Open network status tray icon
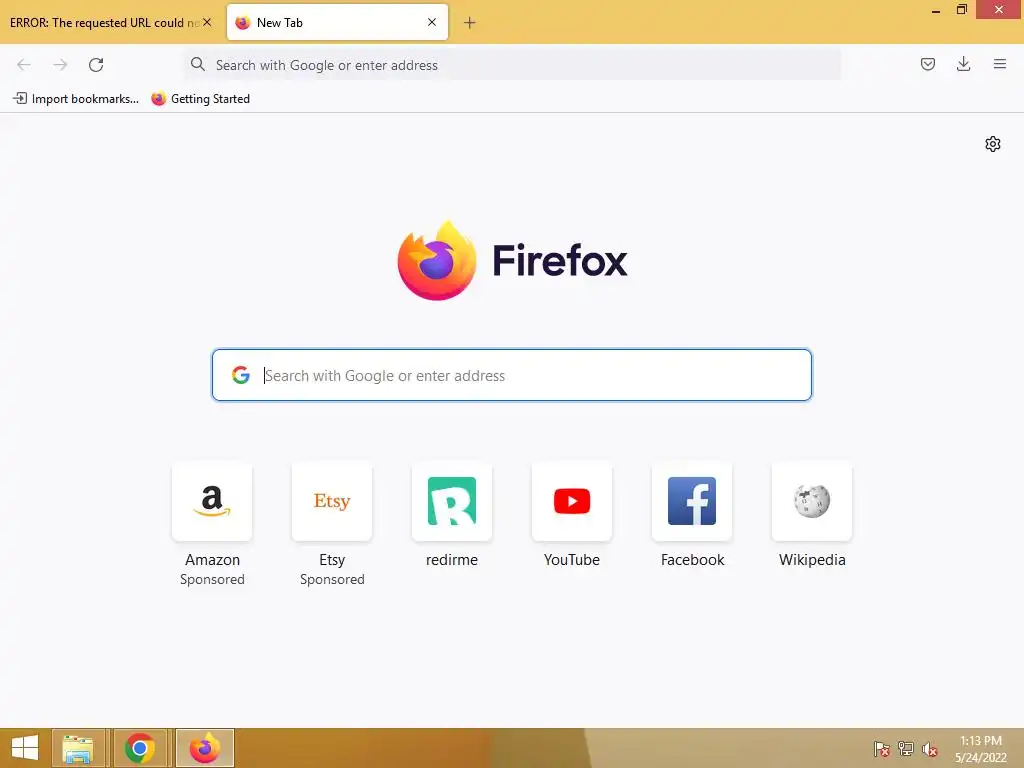The height and width of the screenshot is (768, 1024). pyautogui.click(x=905, y=749)
